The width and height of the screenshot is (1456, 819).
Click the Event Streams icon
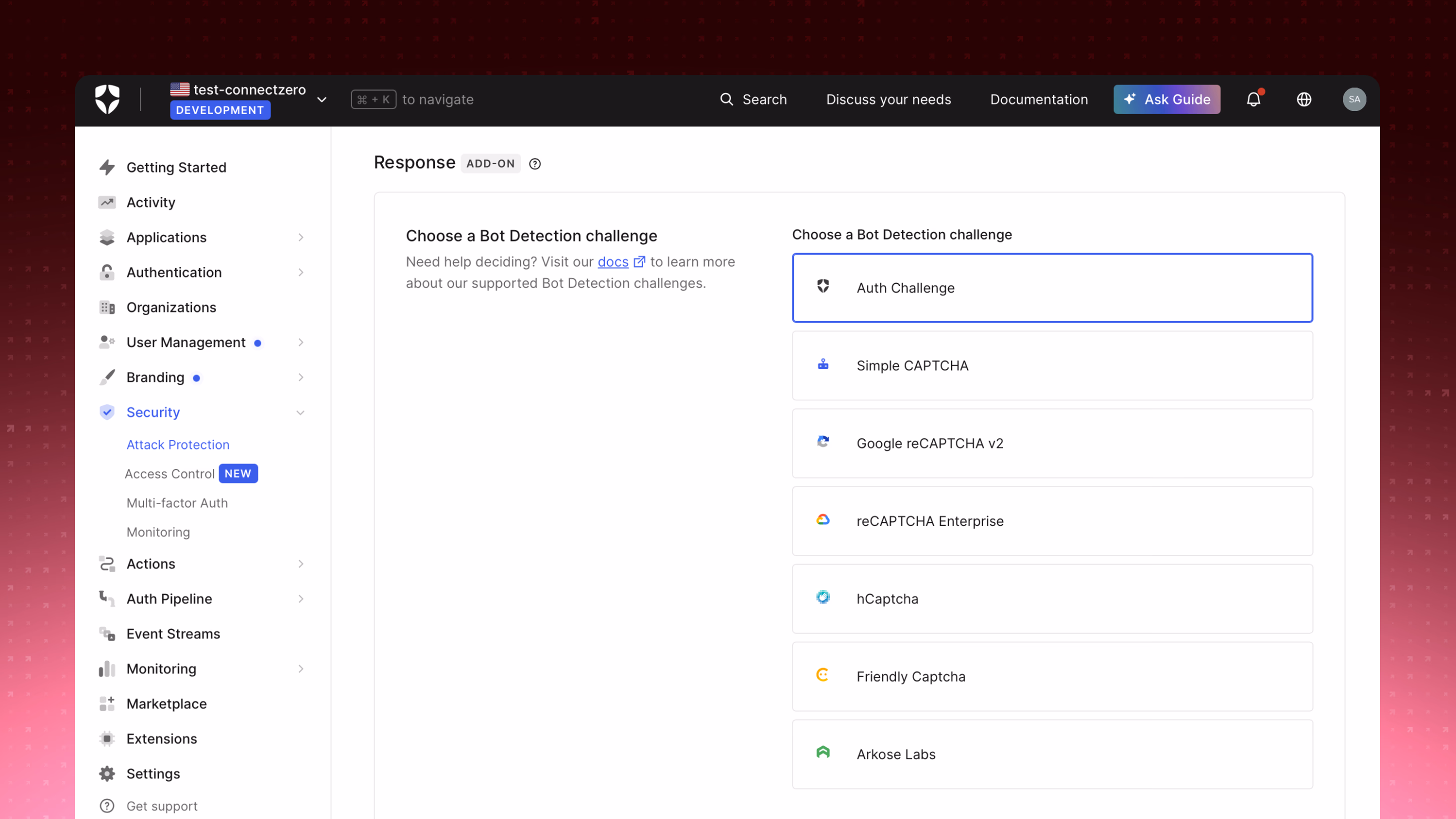coord(107,634)
